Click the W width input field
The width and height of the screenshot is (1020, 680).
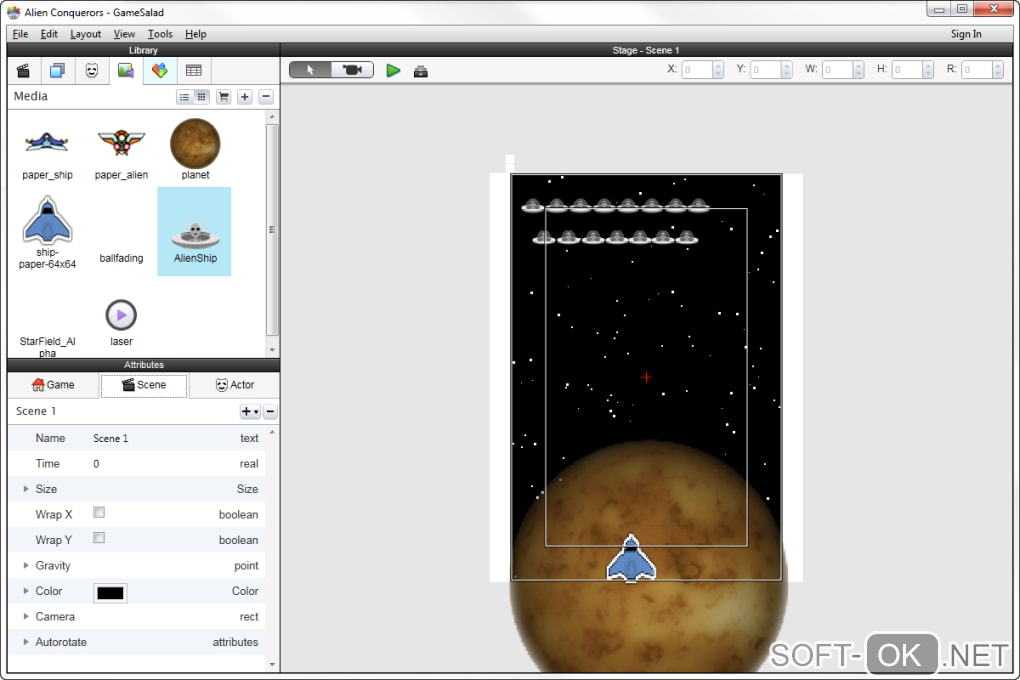click(838, 70)
